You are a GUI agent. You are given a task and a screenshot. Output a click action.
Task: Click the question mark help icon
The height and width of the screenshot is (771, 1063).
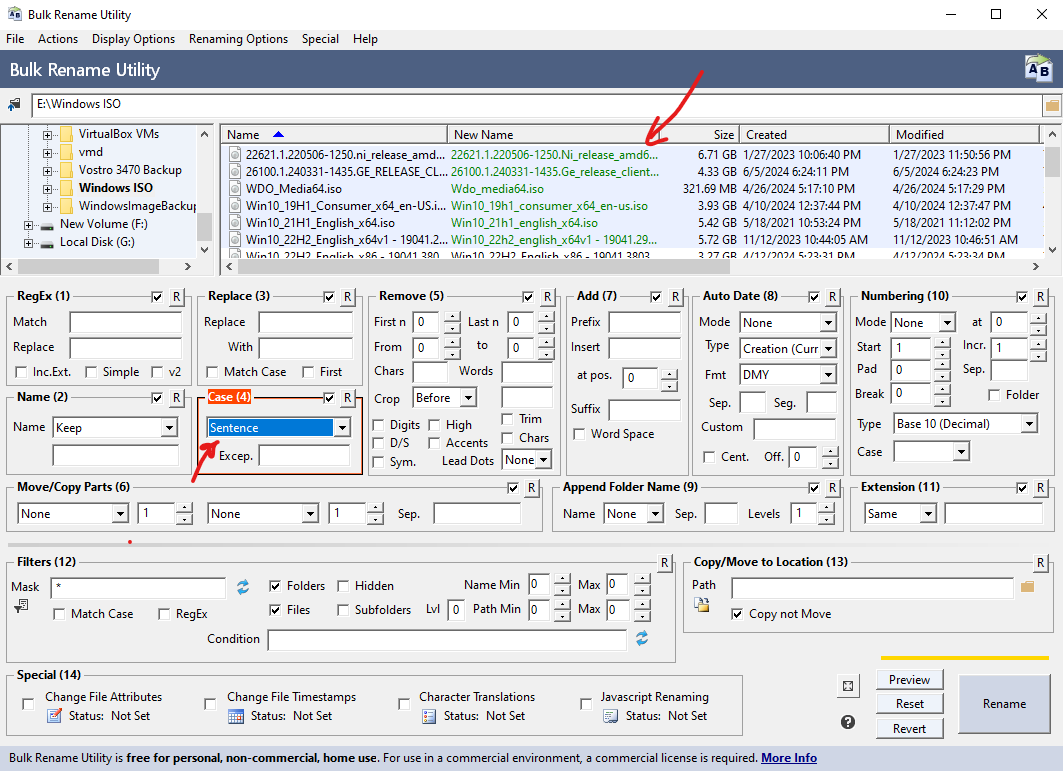point(847,722)
